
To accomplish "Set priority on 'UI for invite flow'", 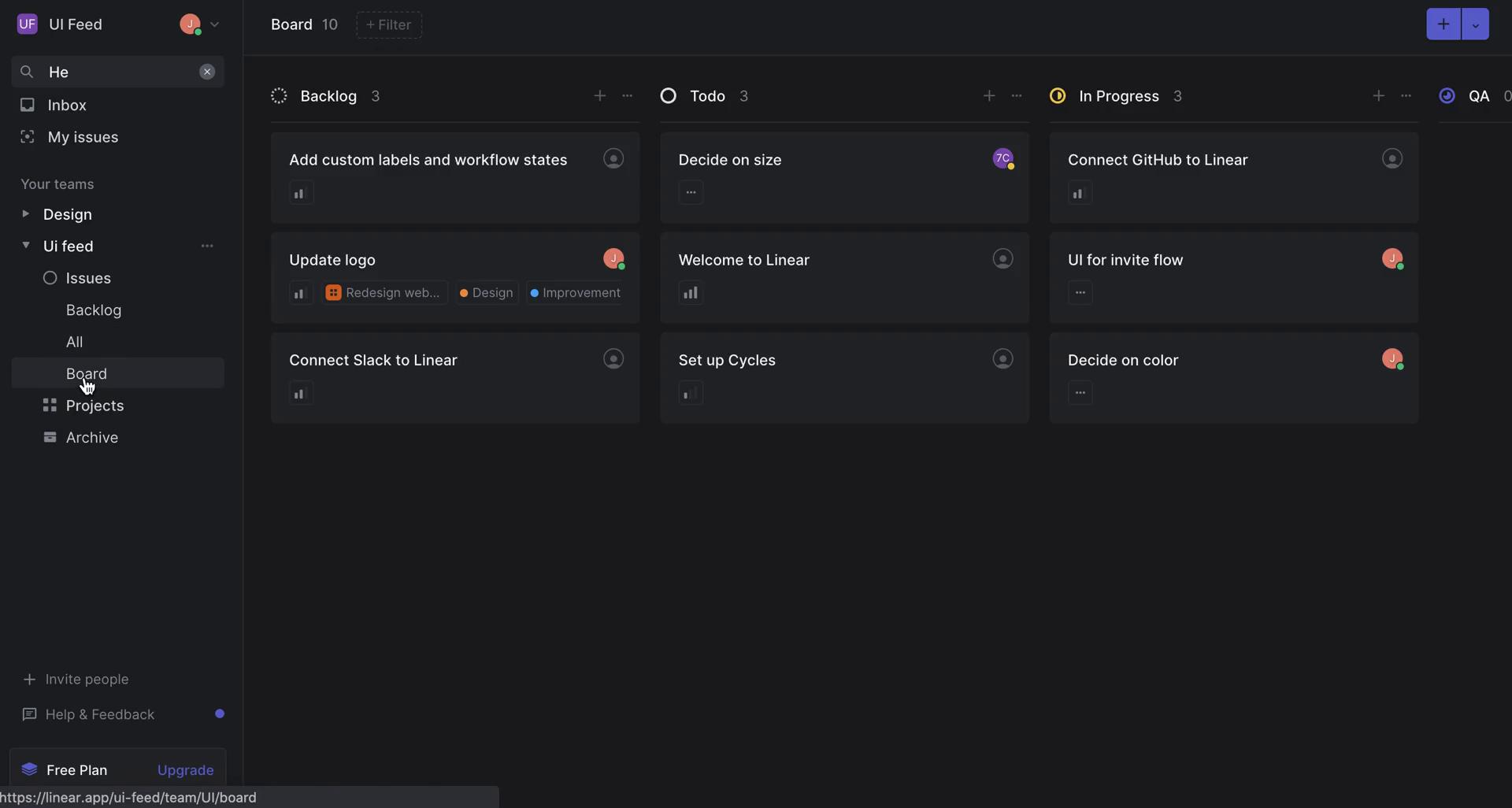I will tap(1080, 292).
